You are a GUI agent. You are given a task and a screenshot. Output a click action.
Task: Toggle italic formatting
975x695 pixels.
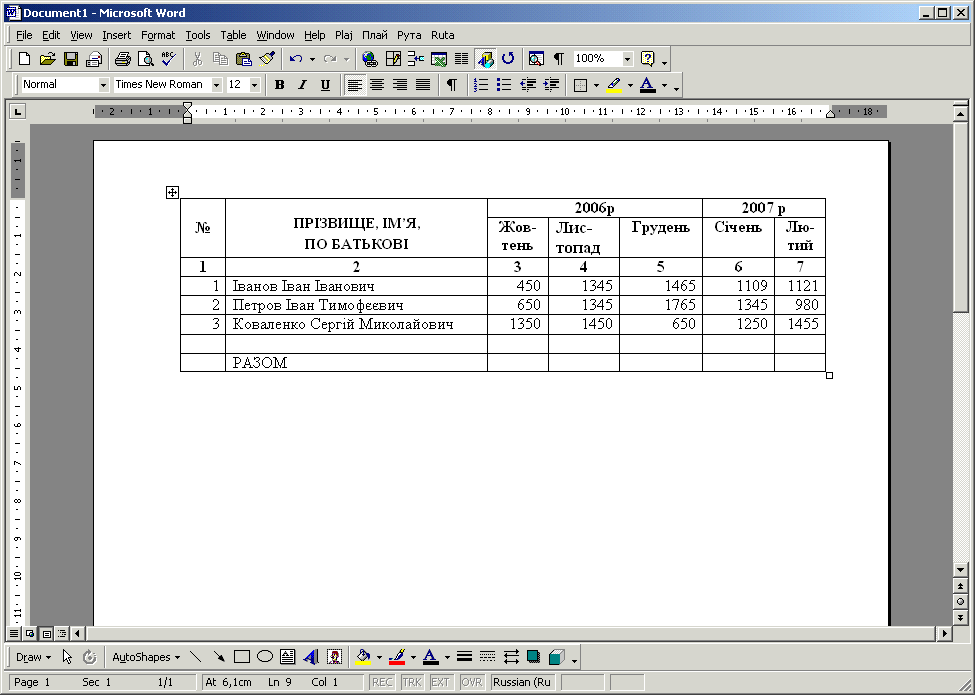(x=302, y=85)
